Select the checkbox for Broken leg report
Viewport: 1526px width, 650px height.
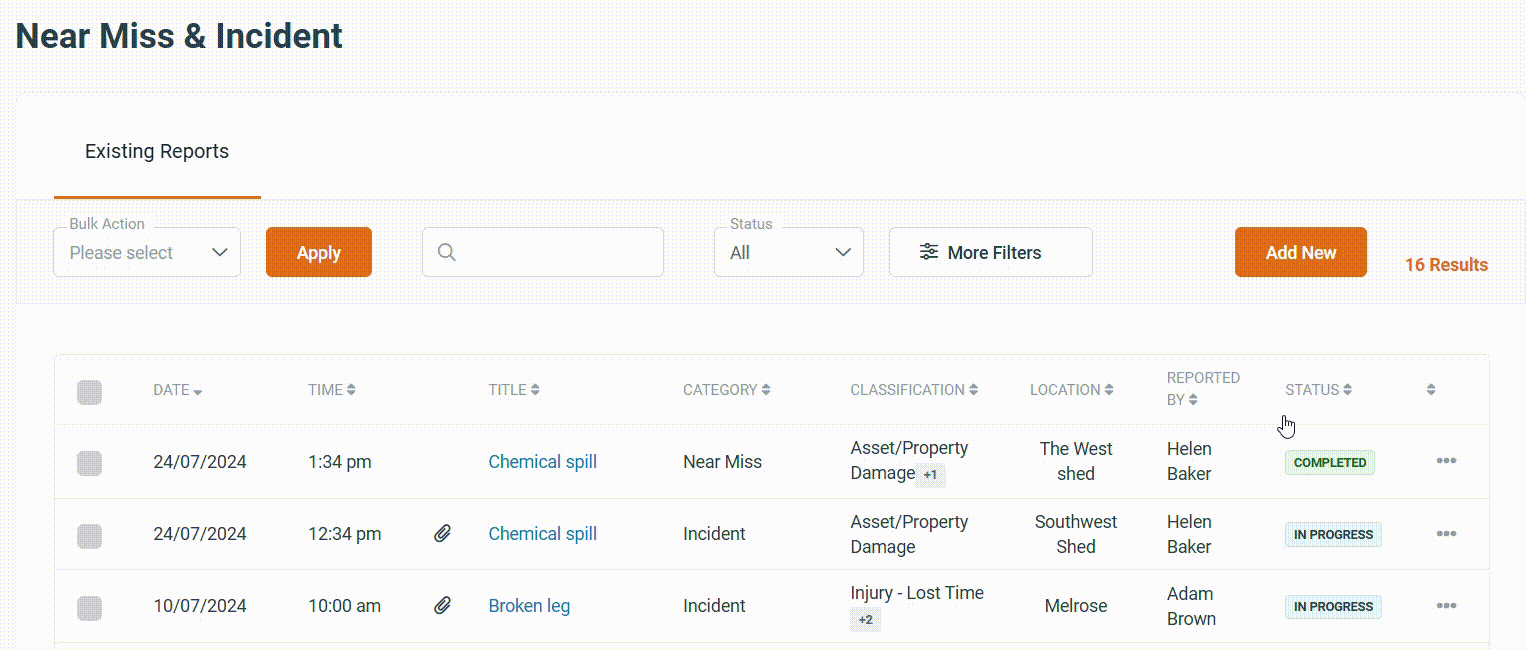tap(90, 608)
